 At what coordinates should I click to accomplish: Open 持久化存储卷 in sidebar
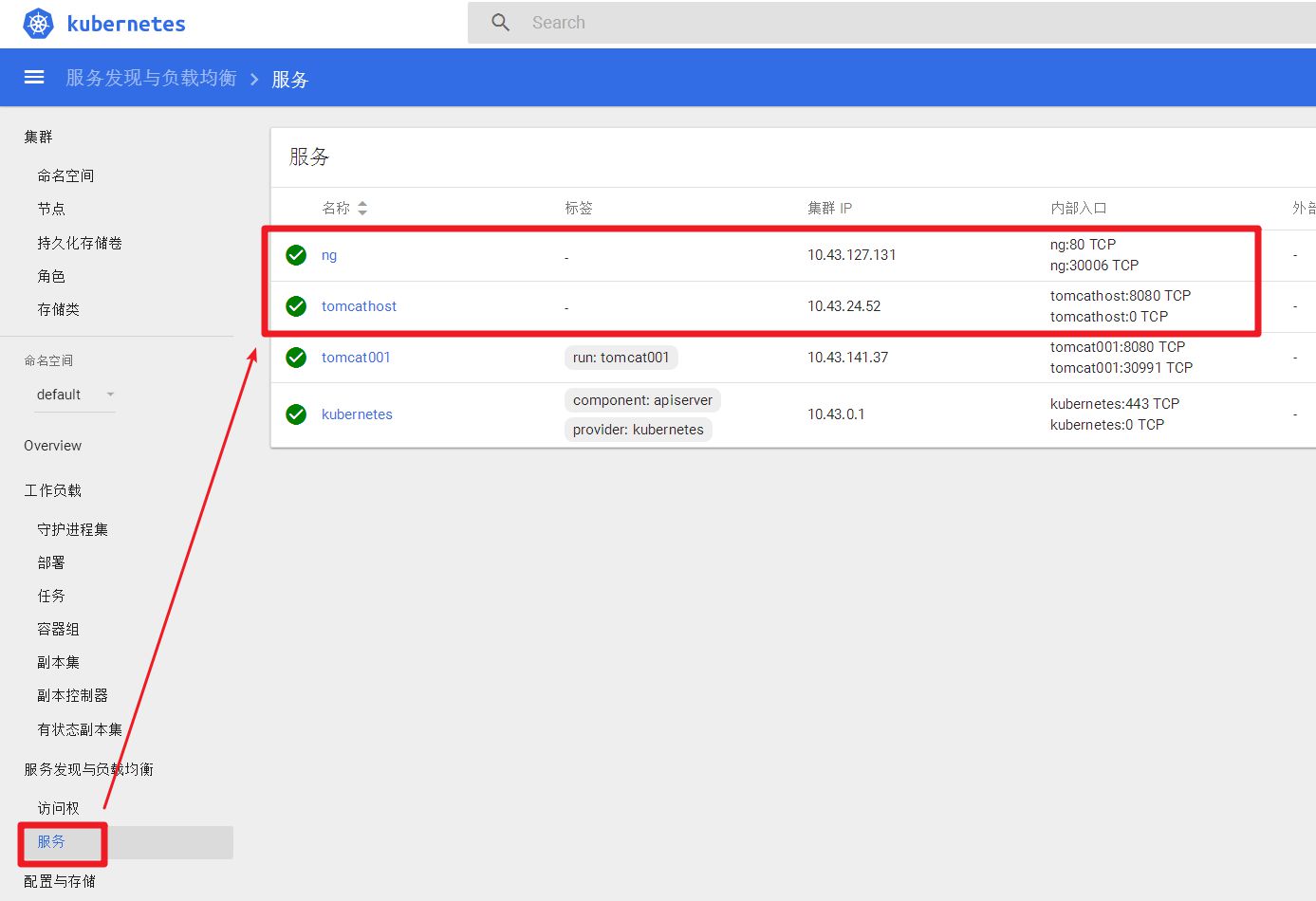[80, 243]
